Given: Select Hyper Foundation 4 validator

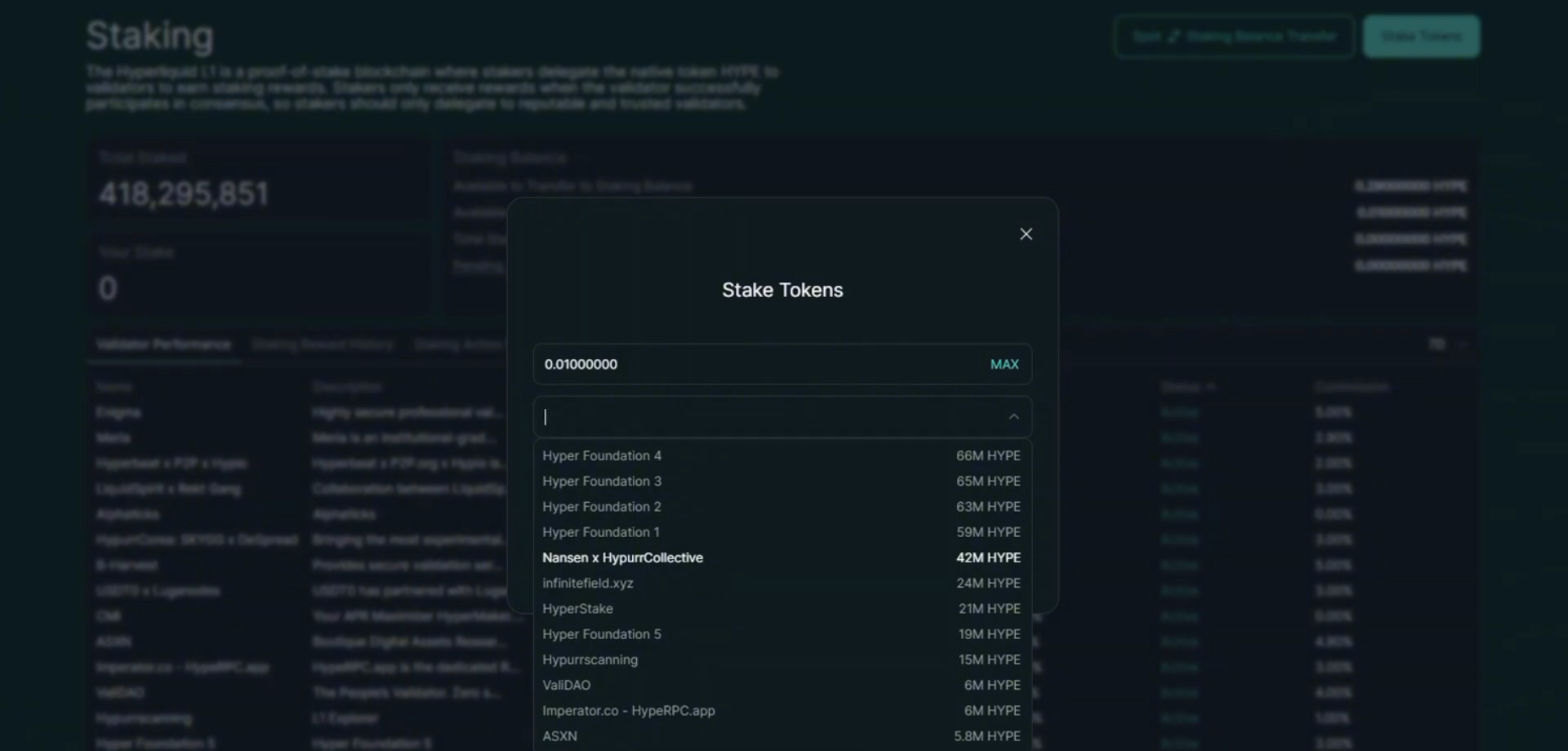Looking at the screenshot, I should (602, 455).
